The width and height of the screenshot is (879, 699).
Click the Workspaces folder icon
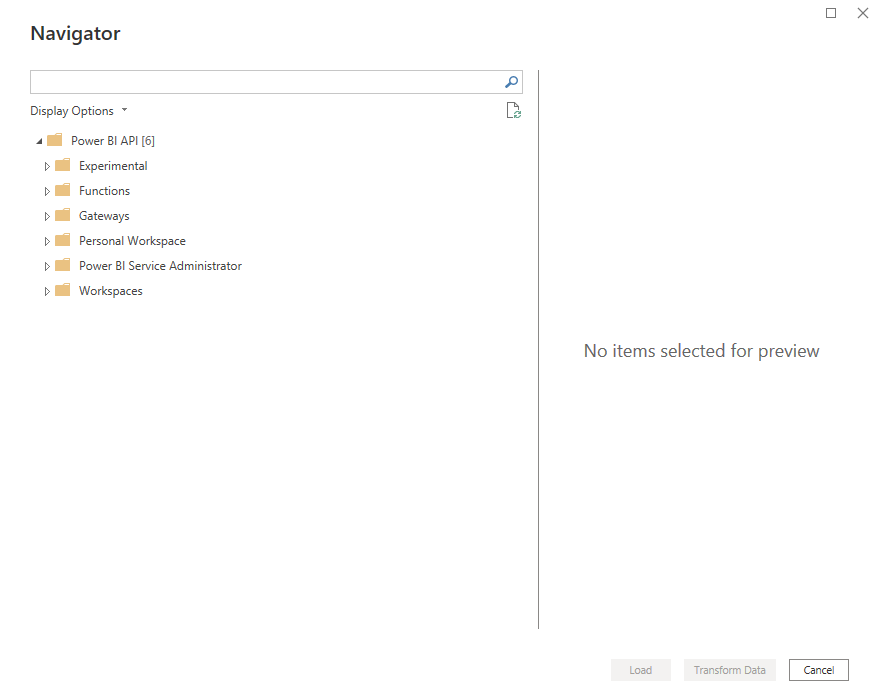pos(62,290)
